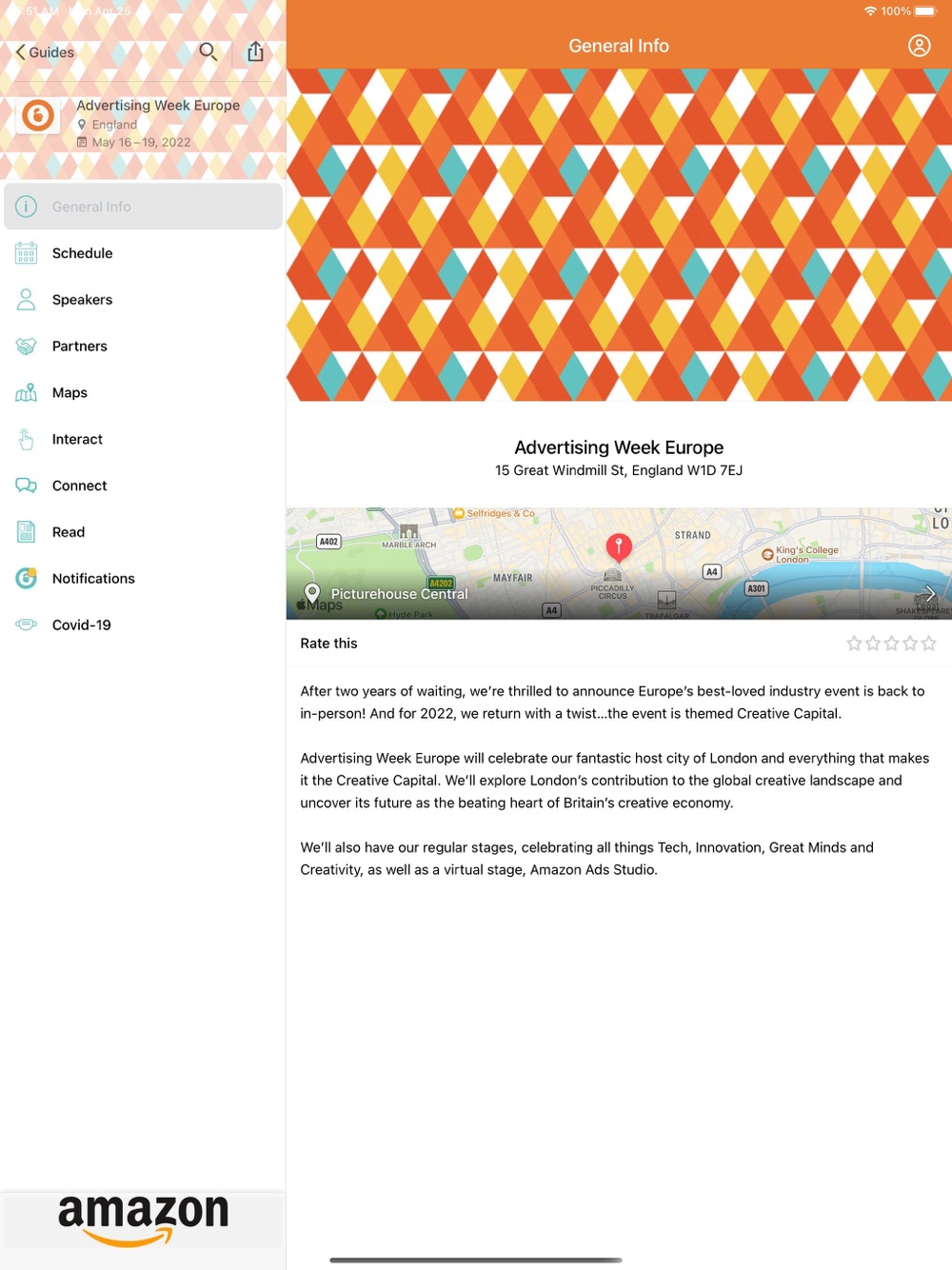
Task: Click the Interact hand-tap icon
Action: pos(27,439)
